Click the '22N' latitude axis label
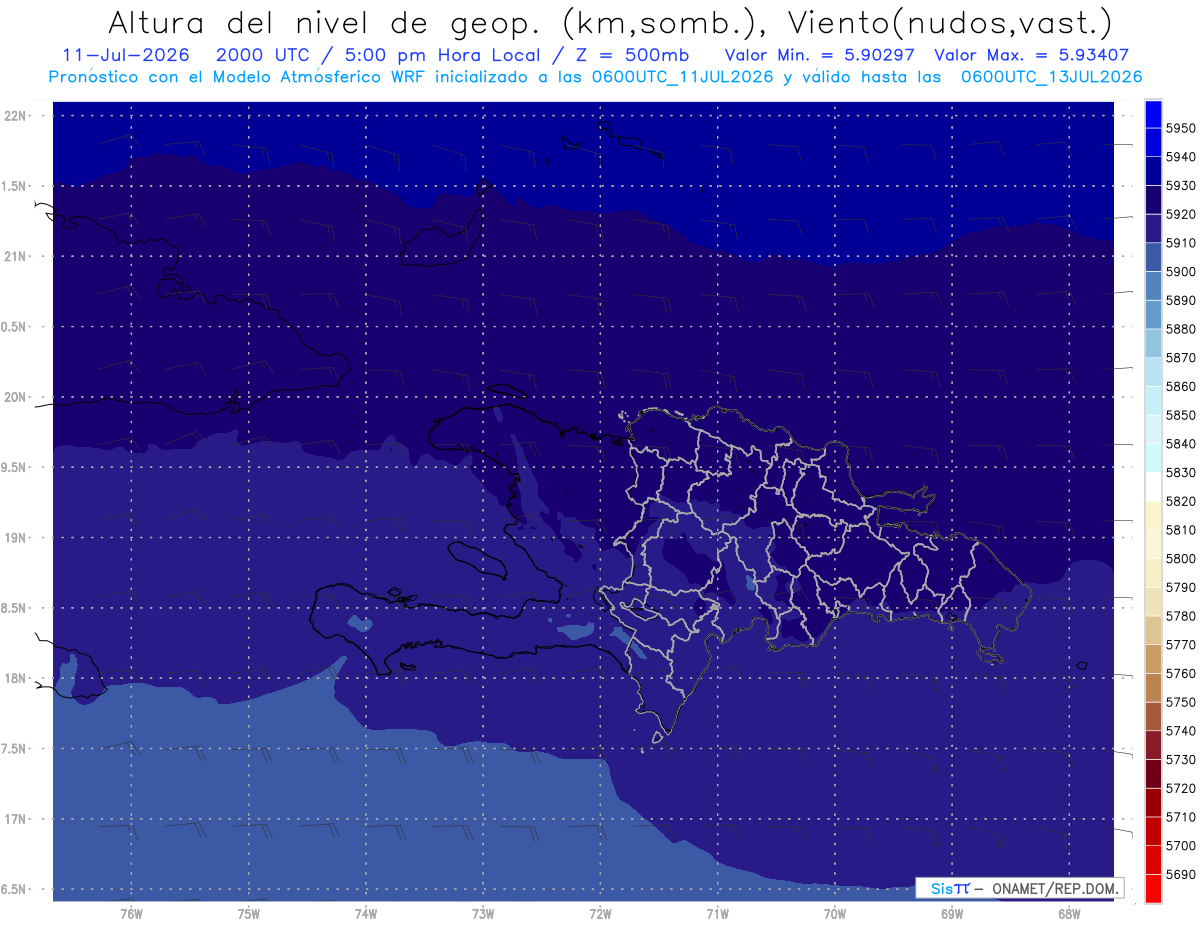This screenshot has width=1200, height=927. tap(15, 115)
